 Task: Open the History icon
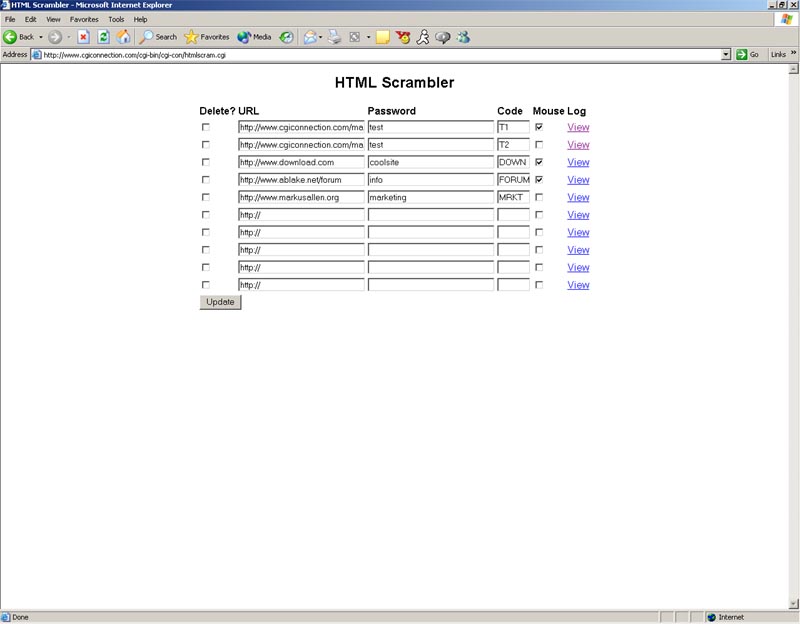point(287,37)
